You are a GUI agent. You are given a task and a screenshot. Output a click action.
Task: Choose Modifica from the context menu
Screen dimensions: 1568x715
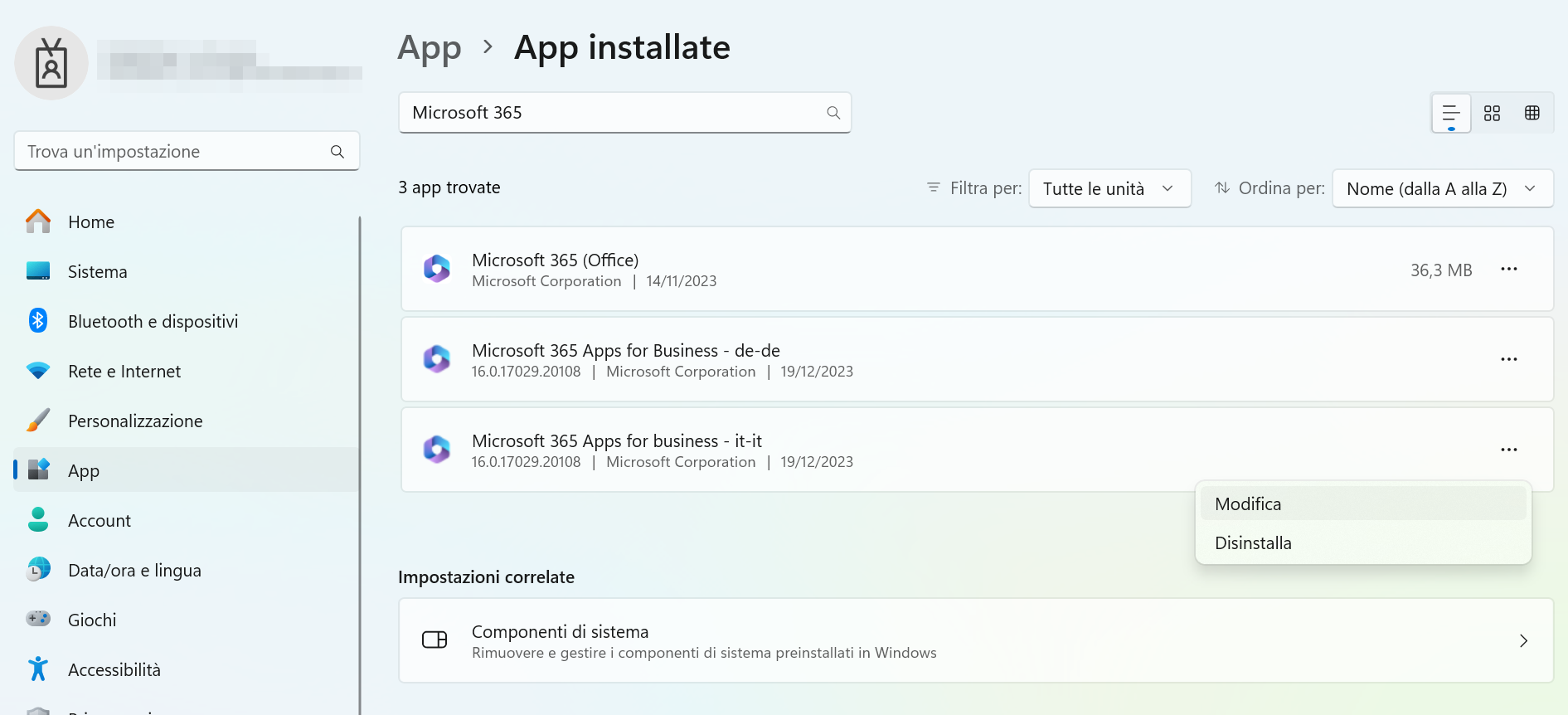[x=1363, y=503]
